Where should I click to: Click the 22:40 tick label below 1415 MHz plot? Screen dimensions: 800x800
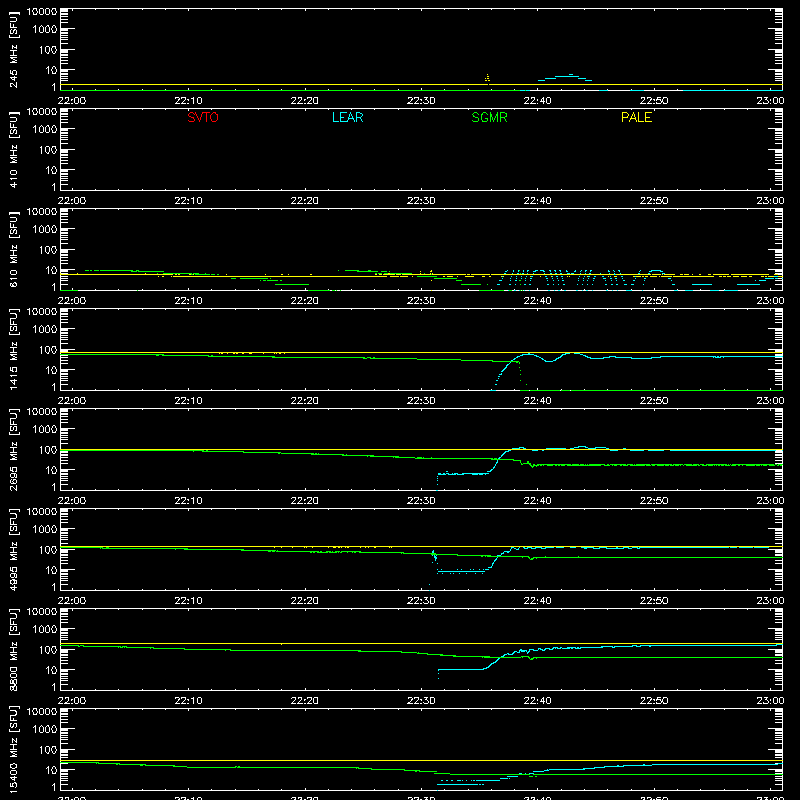[537, 401]
